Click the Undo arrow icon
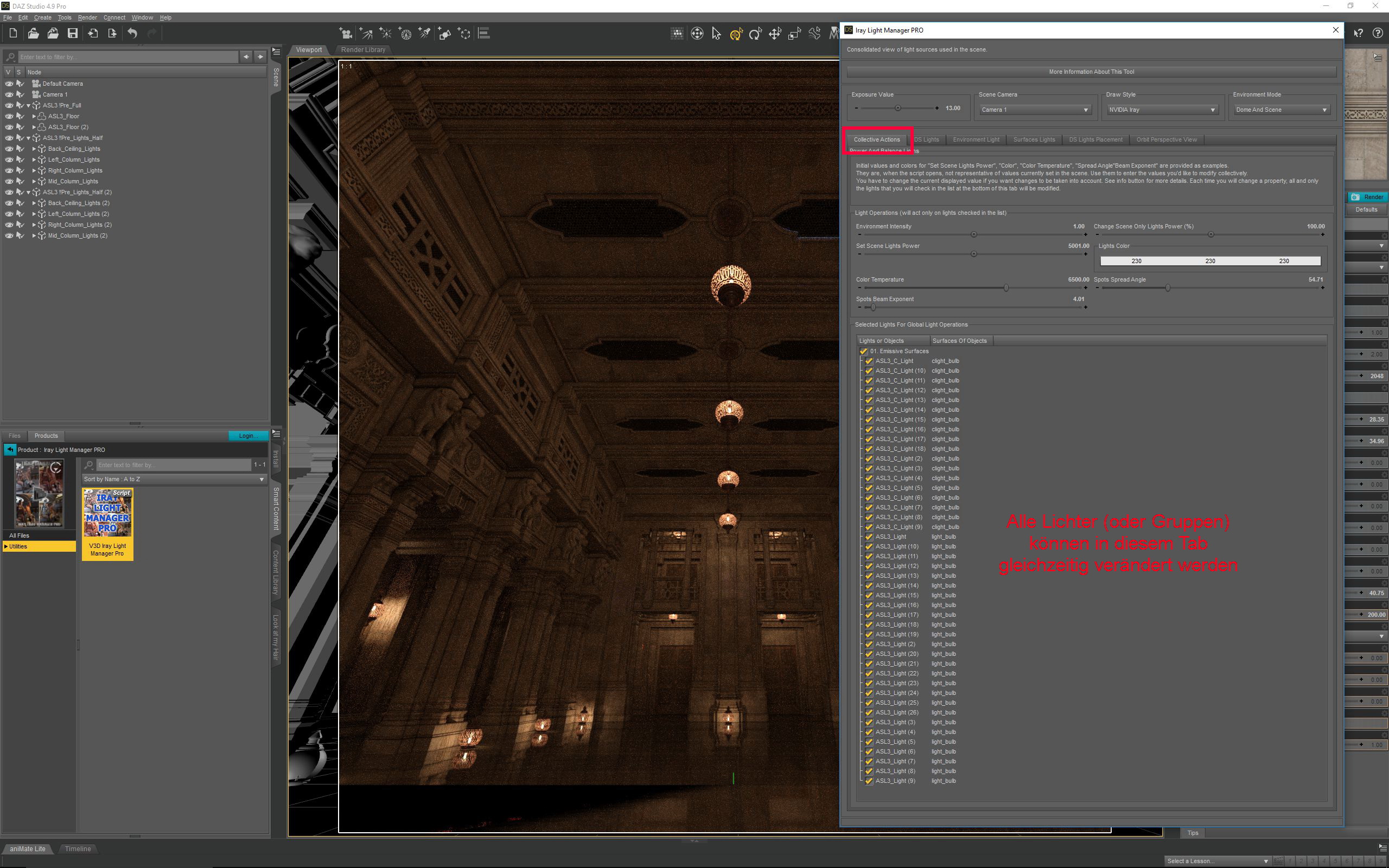1389x868 pixels. pyautogui.click(x=132, y=33)
